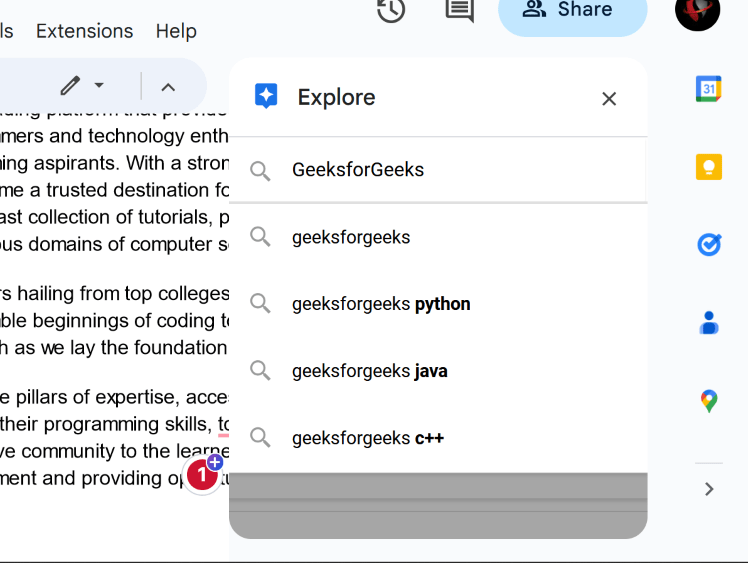Open the comments icon
The width and height of the screenshot is (748, 563).
(459, 11)
